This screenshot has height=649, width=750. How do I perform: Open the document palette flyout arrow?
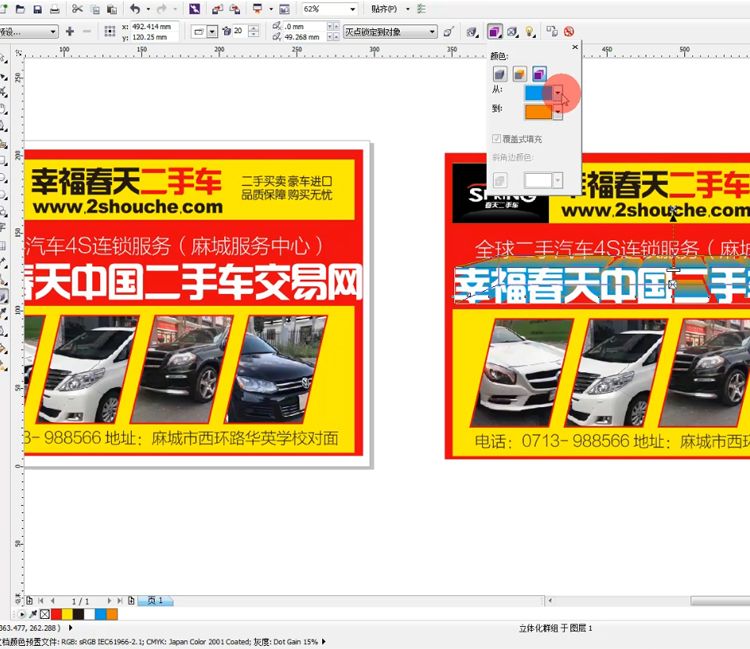[22, 614]
